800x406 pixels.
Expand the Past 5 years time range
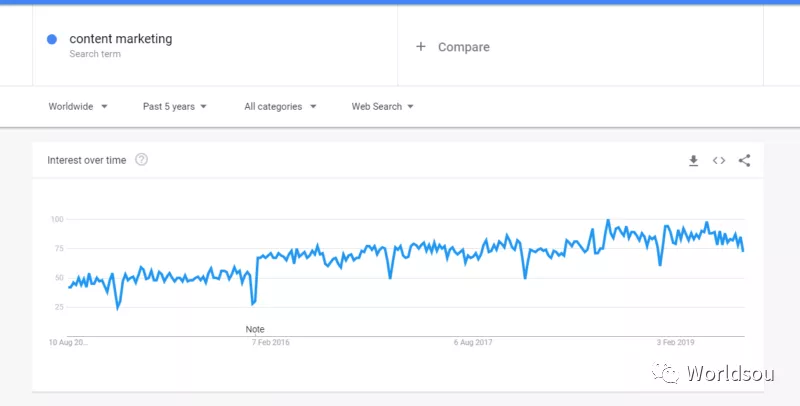175,106
